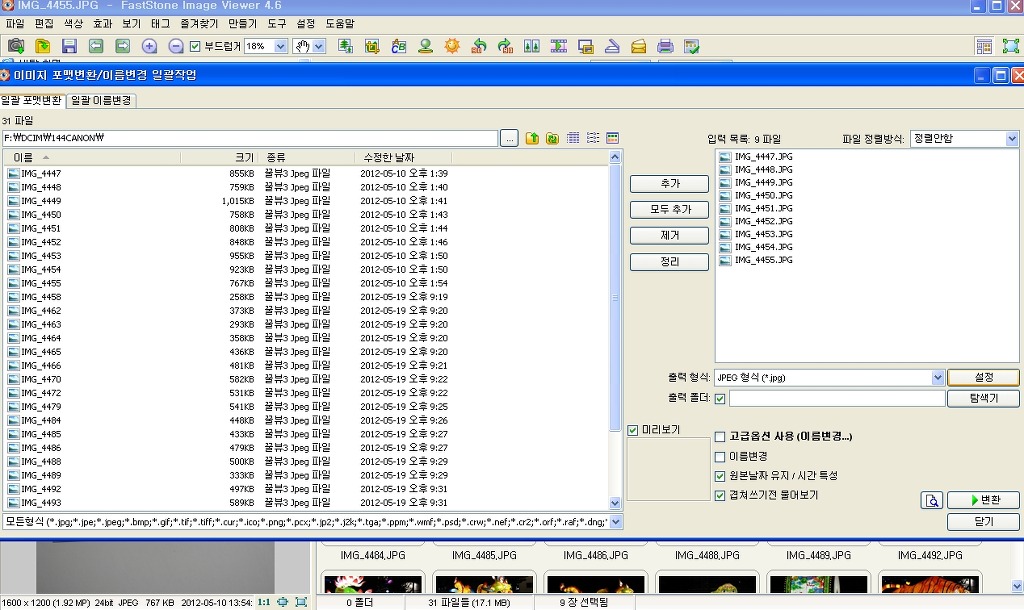Toggle the 미리보기 preview checkbox
The image size is (1024, 610).
pos(633,430)
